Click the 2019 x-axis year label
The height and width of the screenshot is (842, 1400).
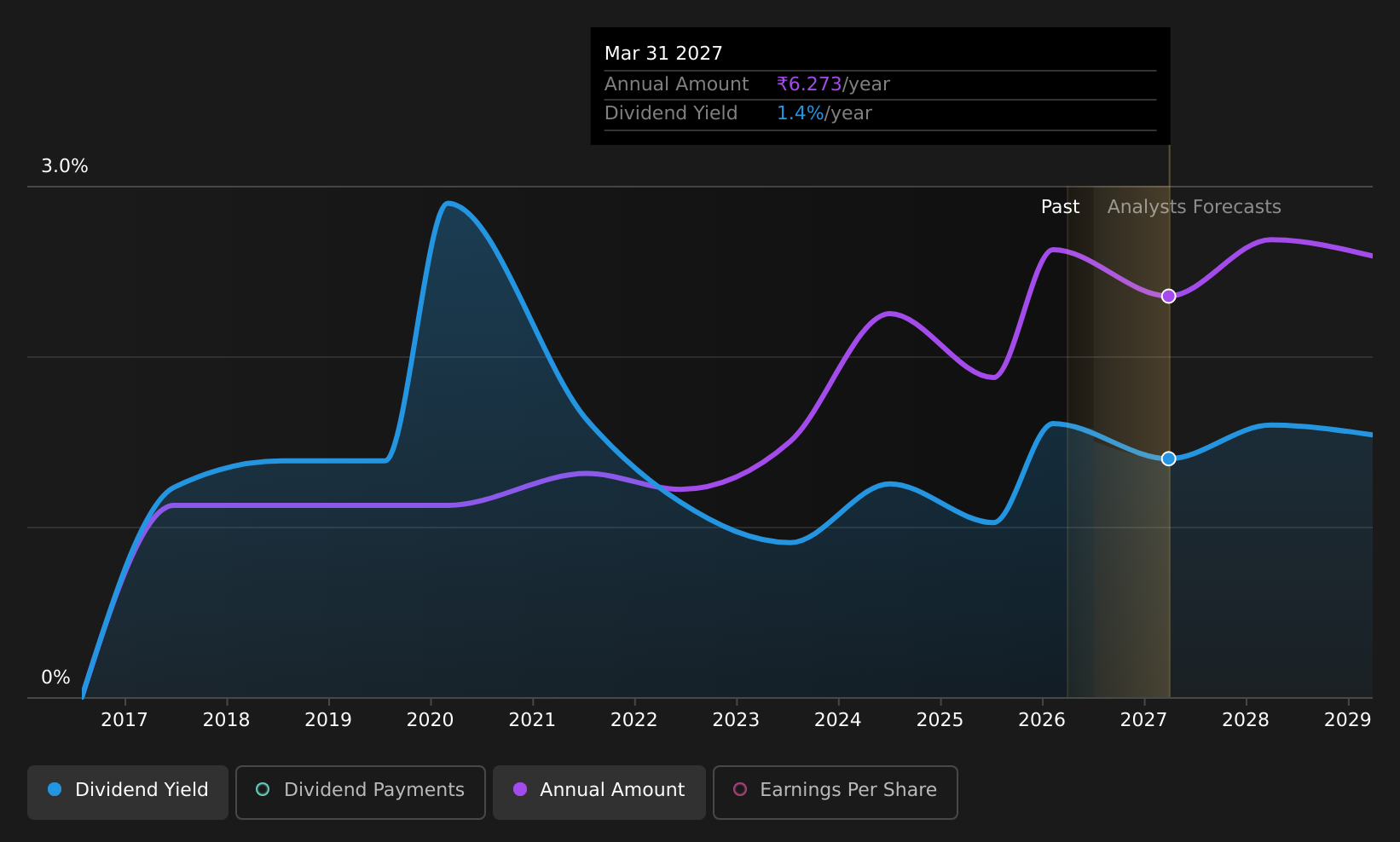(x=328, y=720)
